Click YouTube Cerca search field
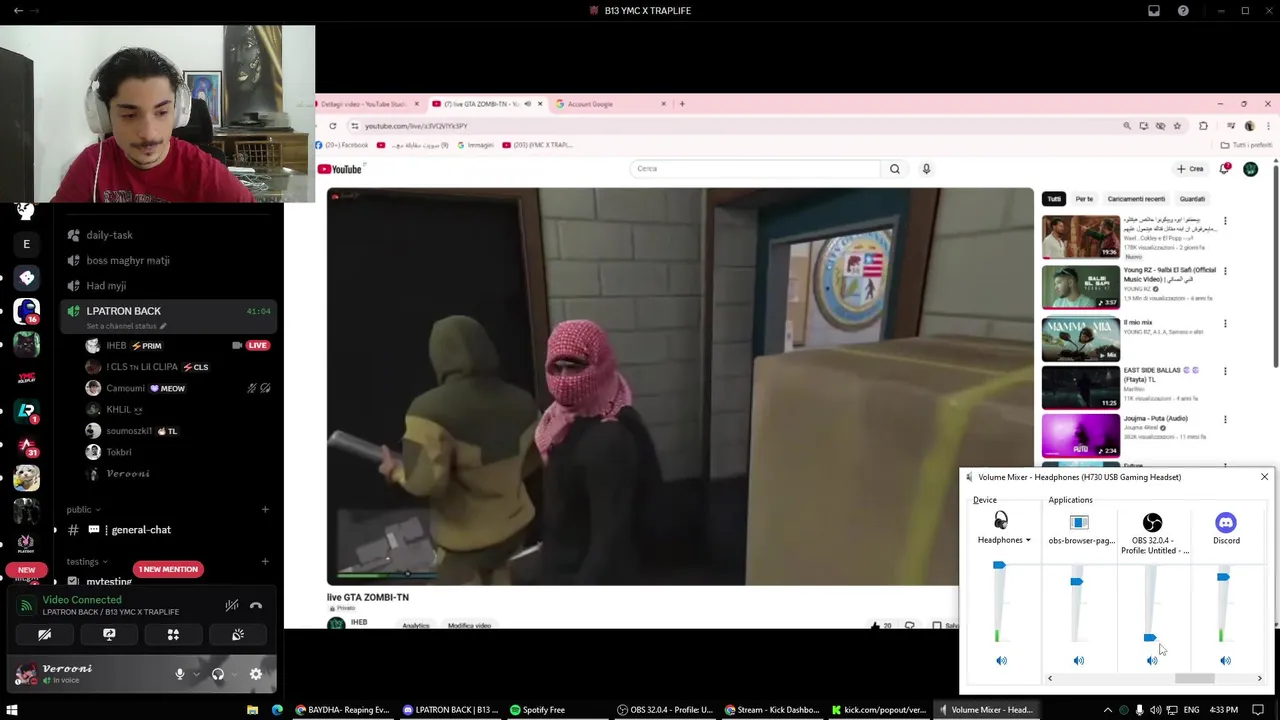The width and height of the screenshot is (1280, 720). click(756, 168)
